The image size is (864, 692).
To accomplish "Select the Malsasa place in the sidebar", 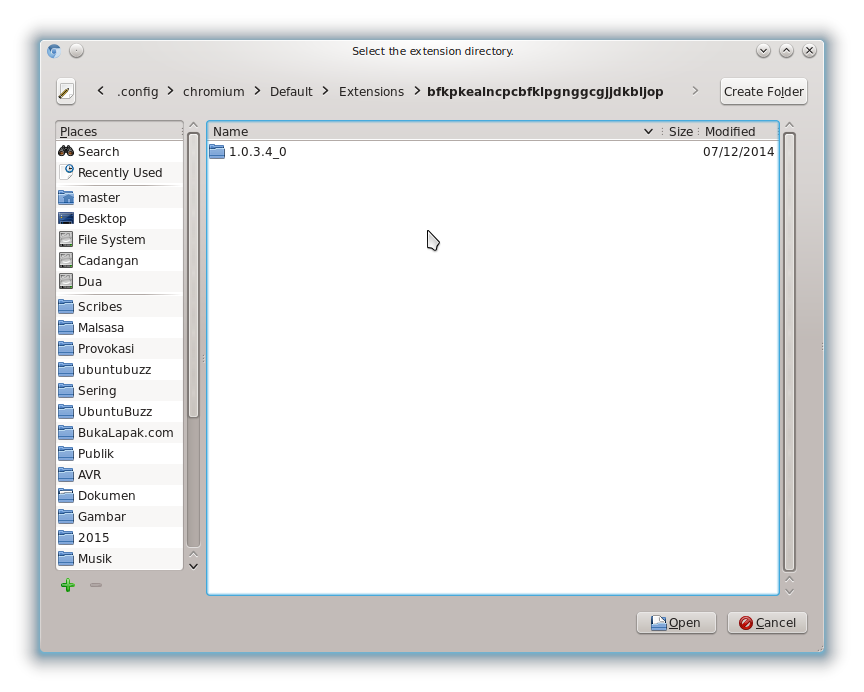I will pyautogui.click(x=100, y=327).
